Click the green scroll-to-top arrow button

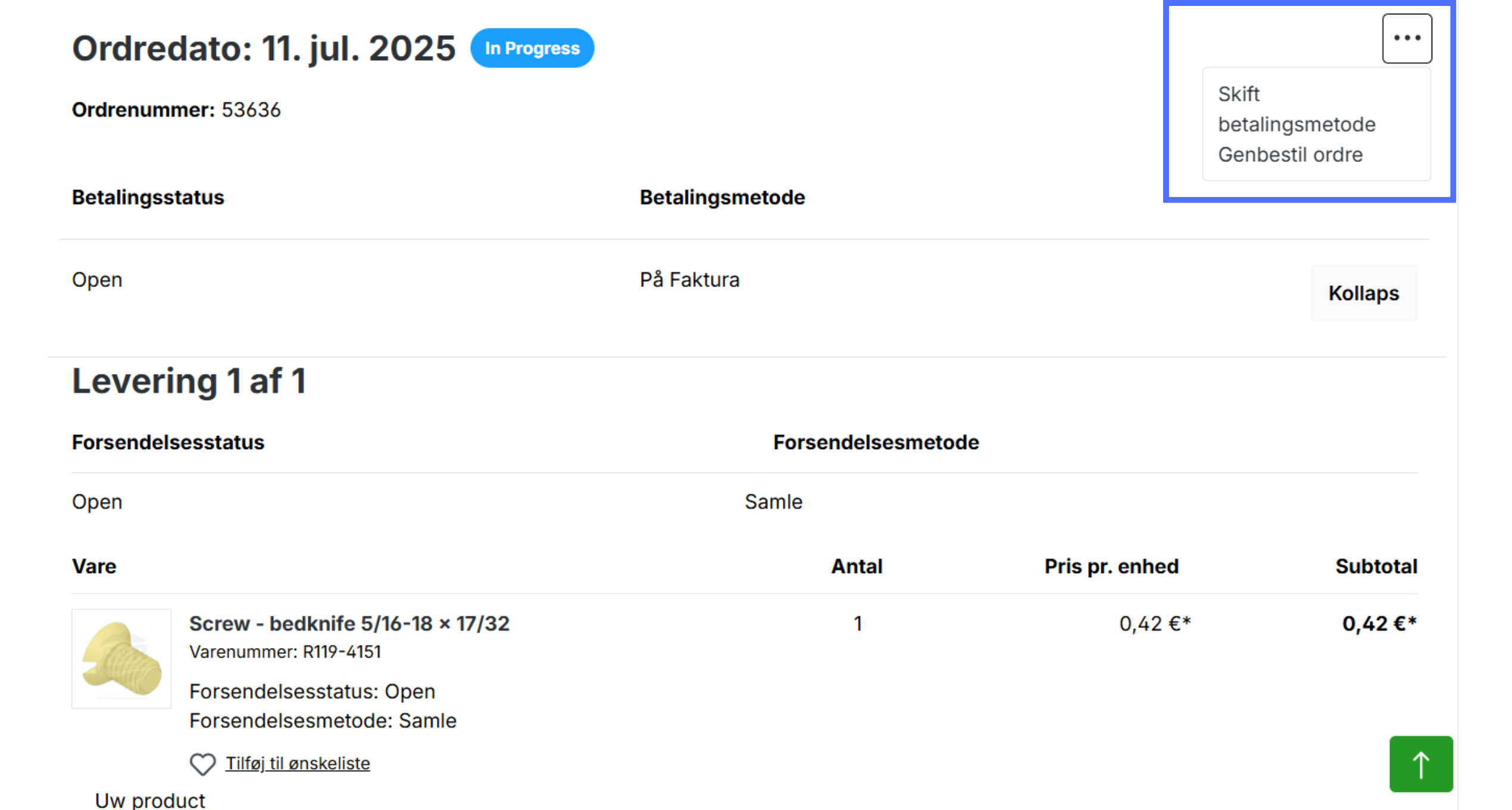click(x=1421, y=764)
